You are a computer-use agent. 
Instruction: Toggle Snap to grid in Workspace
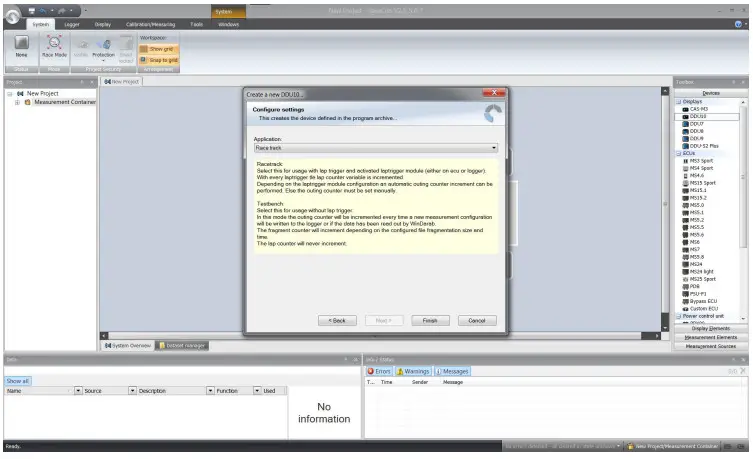click(158, 60)
